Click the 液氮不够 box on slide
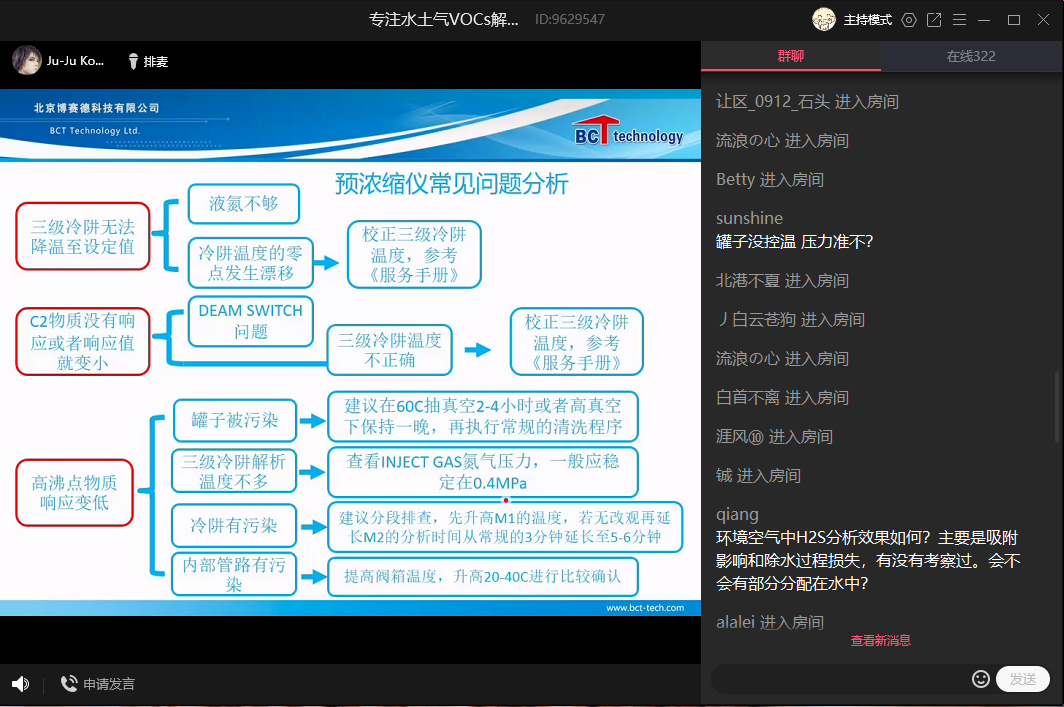The height and width of the screenshot is (707, 1064). tap(244, 204)
